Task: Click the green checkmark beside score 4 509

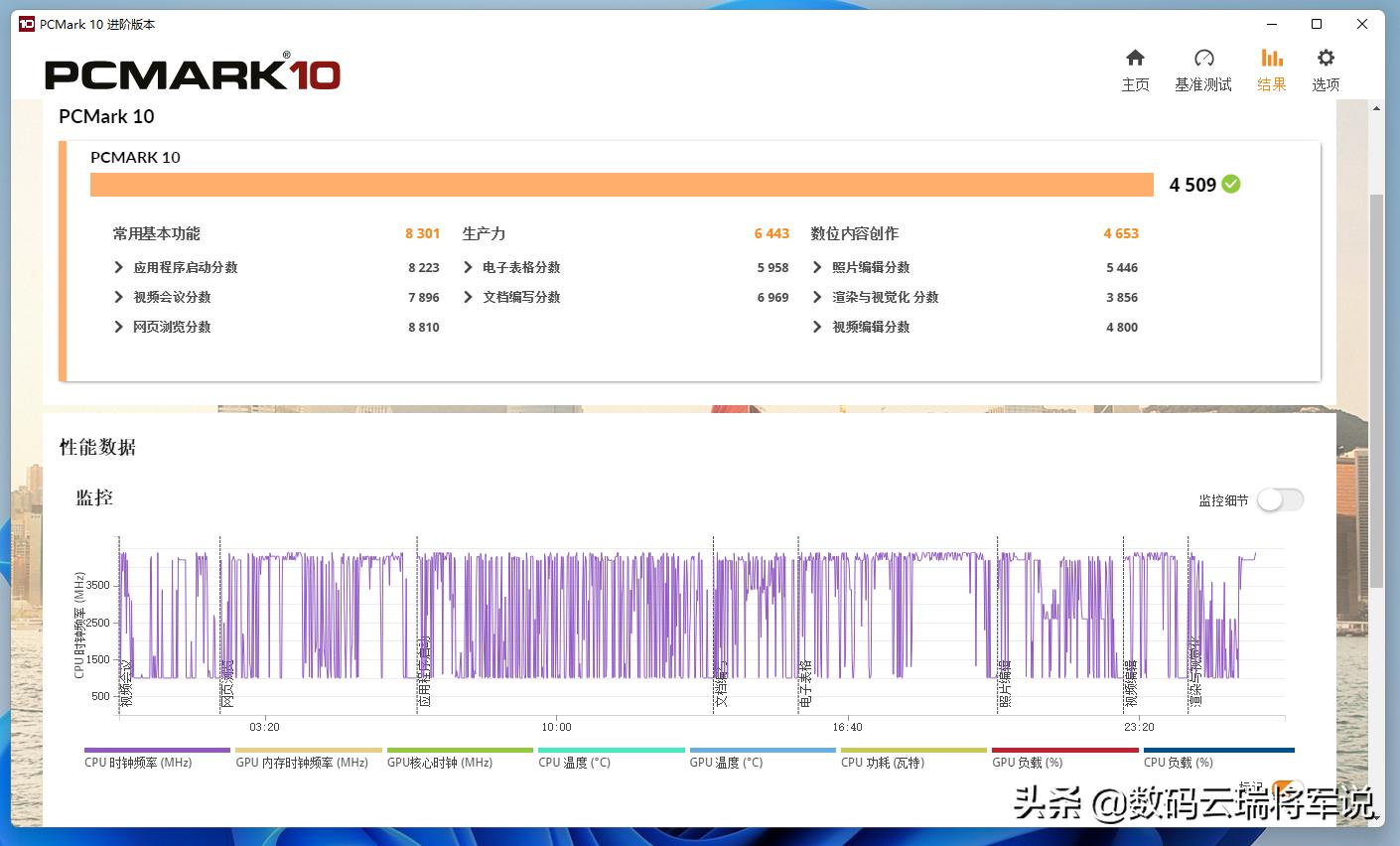Action: click(x=1229, y=184)
